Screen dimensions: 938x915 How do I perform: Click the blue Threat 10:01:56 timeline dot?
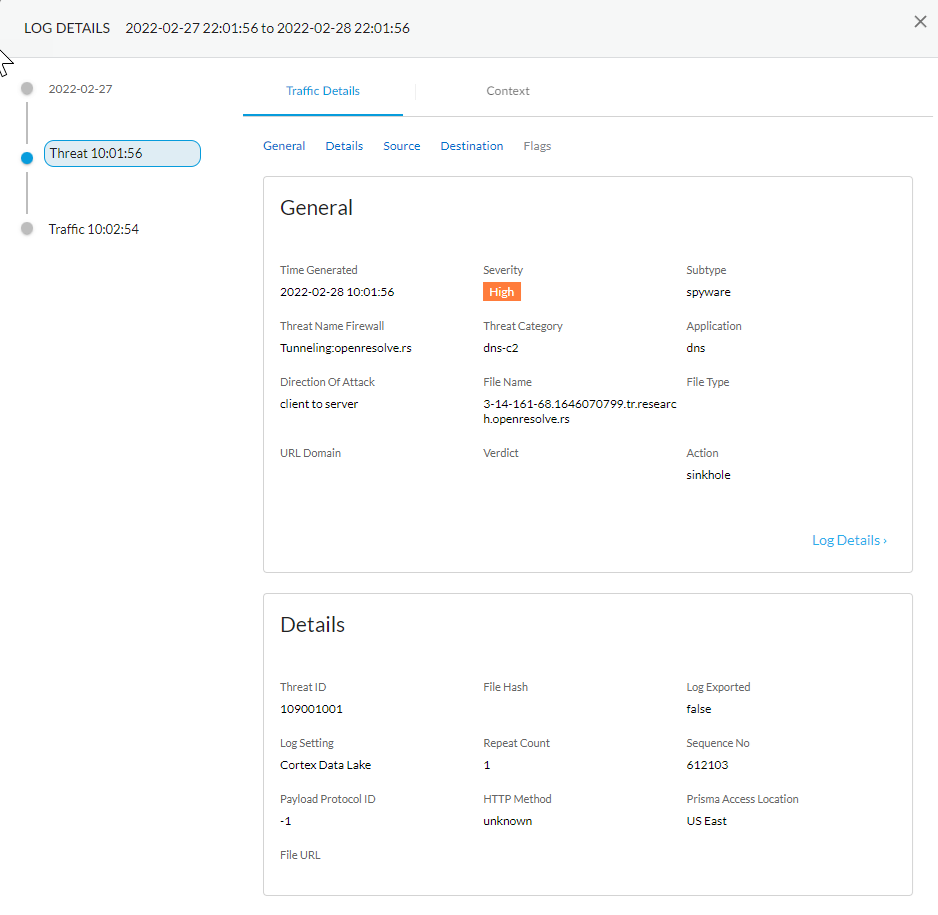click(27, 157)
